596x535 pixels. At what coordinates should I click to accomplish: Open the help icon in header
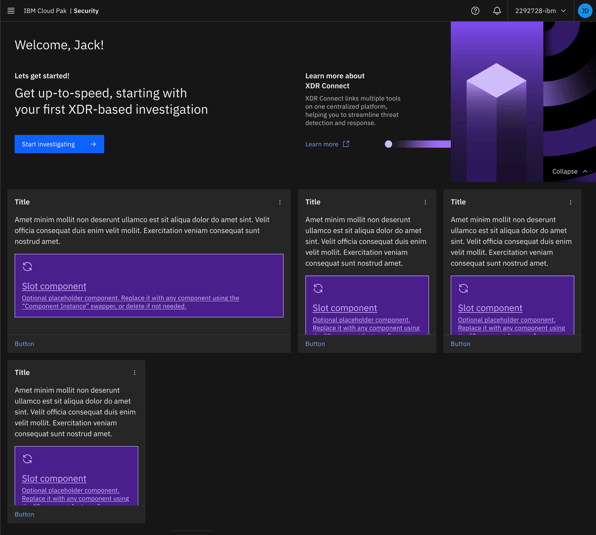(475, 11)
